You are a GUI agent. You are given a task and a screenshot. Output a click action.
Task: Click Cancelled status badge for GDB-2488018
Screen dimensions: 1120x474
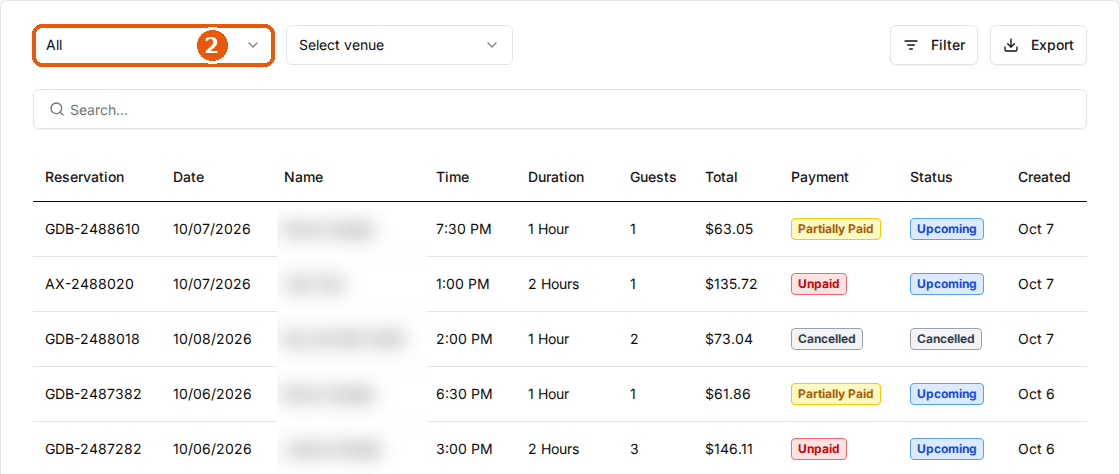[946, 339]
